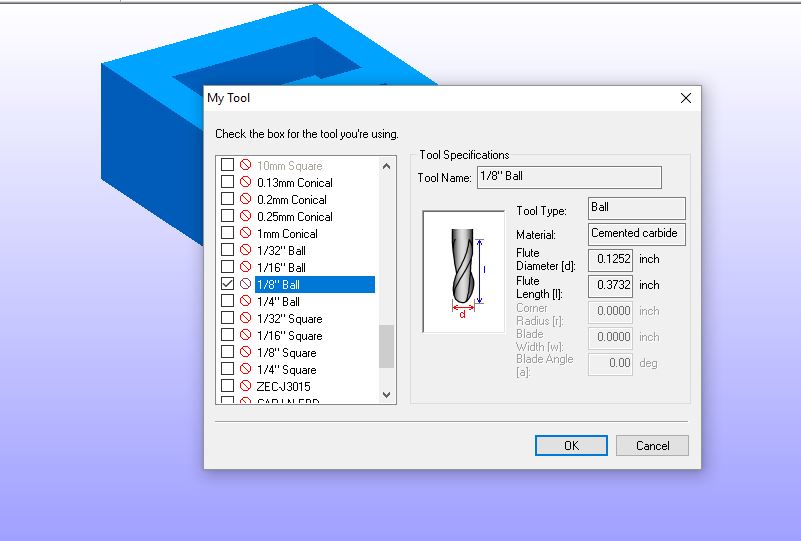Check the 1/32" Square checkbox
The height and width of the screenshot is (541, 801).
tap(227, 318)
